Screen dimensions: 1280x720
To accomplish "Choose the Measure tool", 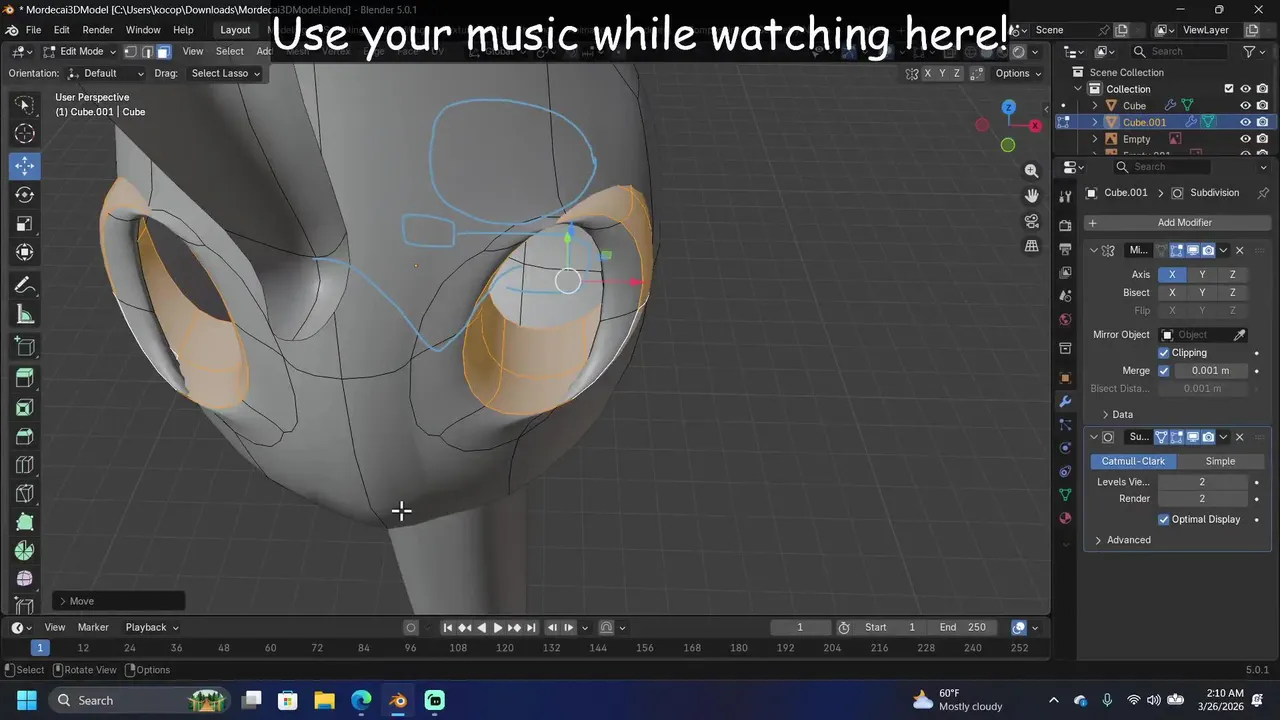I will (x=25, y=315).
